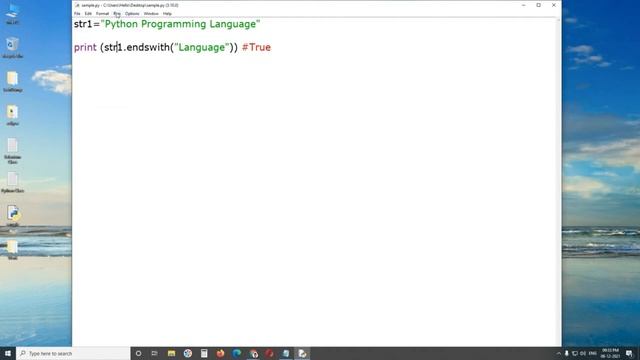The image size is (640, 360).
Task: Open the Windows Start menu
Action: 8,353
